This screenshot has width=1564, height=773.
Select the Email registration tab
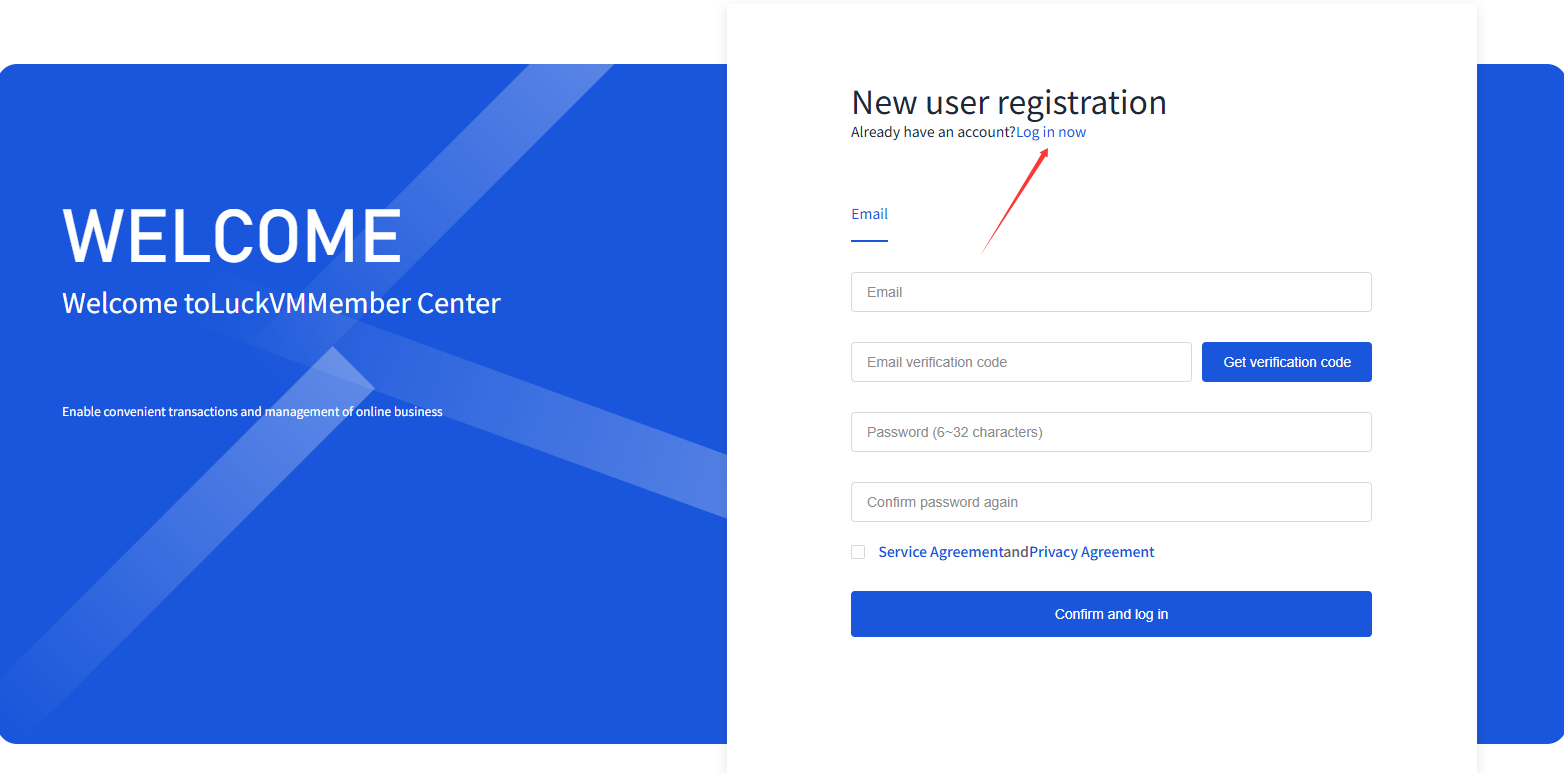pyautogui.click(x=869, y=214)
